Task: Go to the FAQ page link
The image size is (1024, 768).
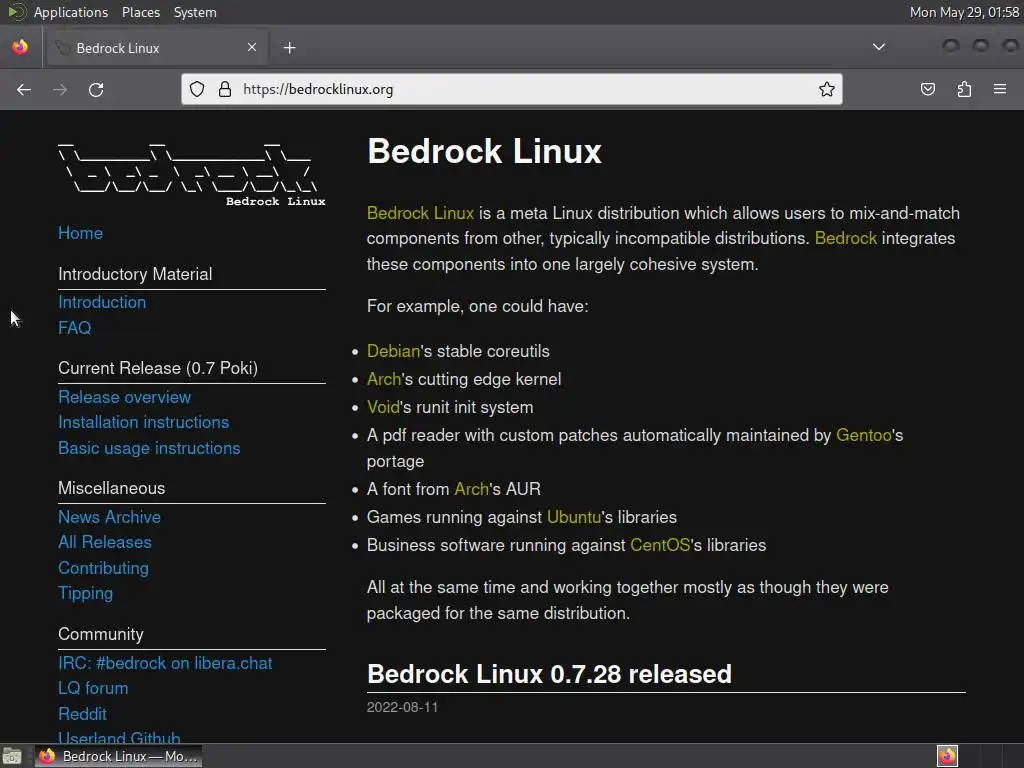Action: [x=74, y=328]
